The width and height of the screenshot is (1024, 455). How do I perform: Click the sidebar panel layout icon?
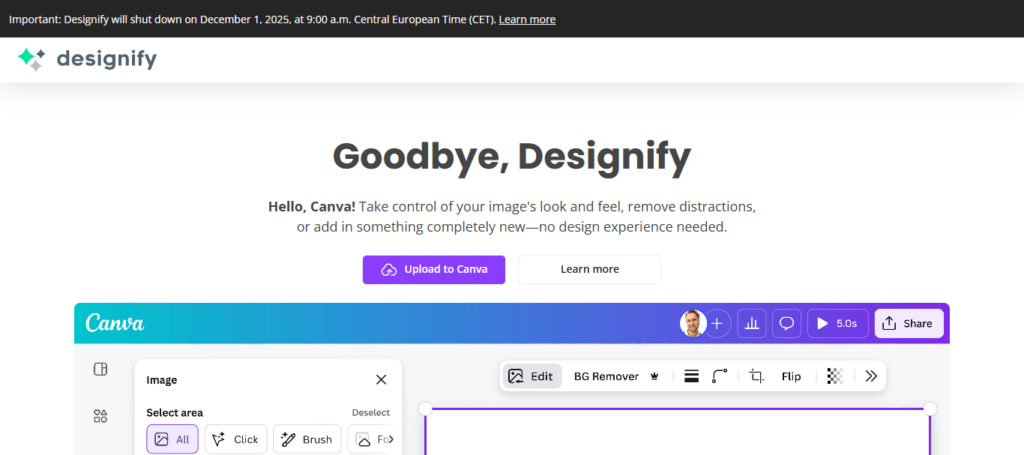click(x=100, y=369)
